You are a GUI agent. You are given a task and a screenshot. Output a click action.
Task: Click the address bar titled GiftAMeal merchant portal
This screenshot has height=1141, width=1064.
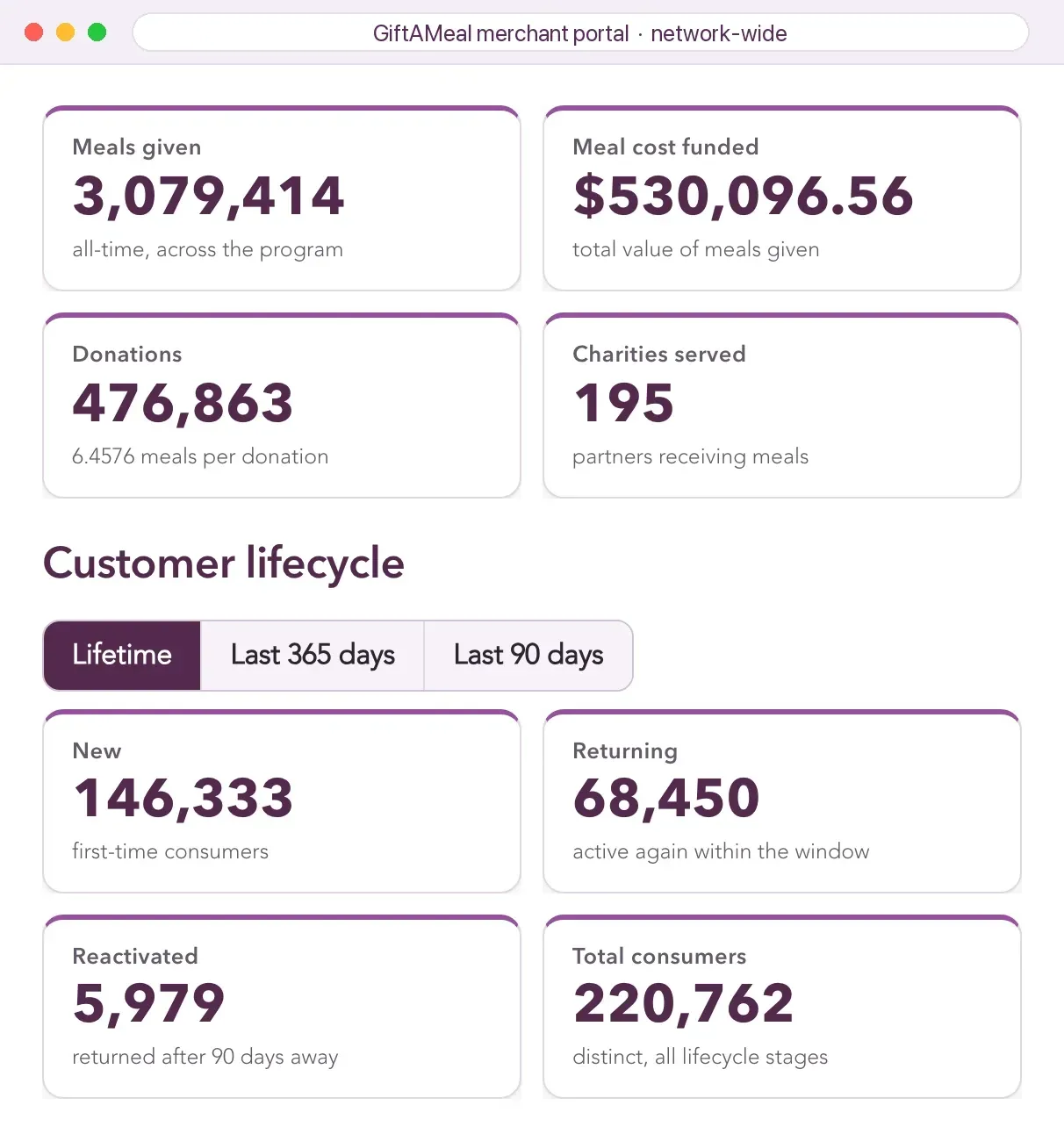click(x=580, y=33)
